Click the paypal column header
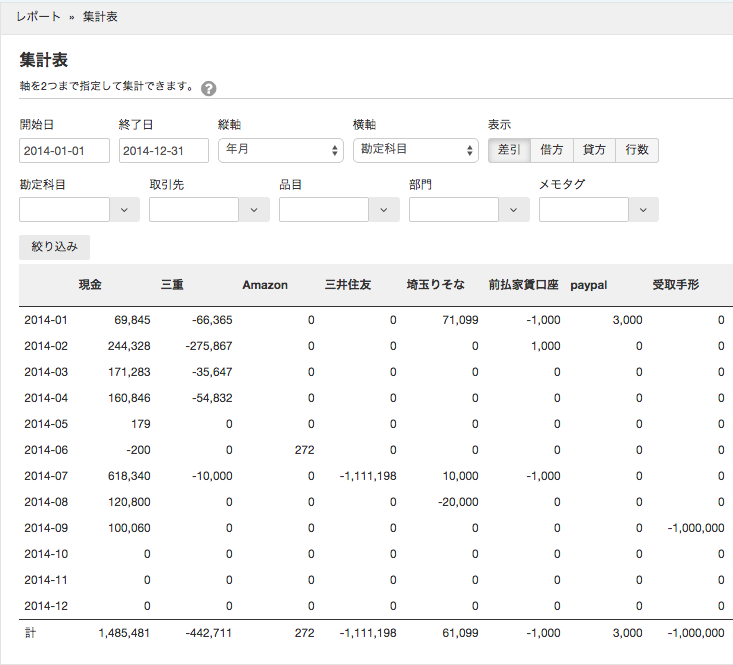The image size is (733, 665). pyautogui.click(x=589, y=285)
